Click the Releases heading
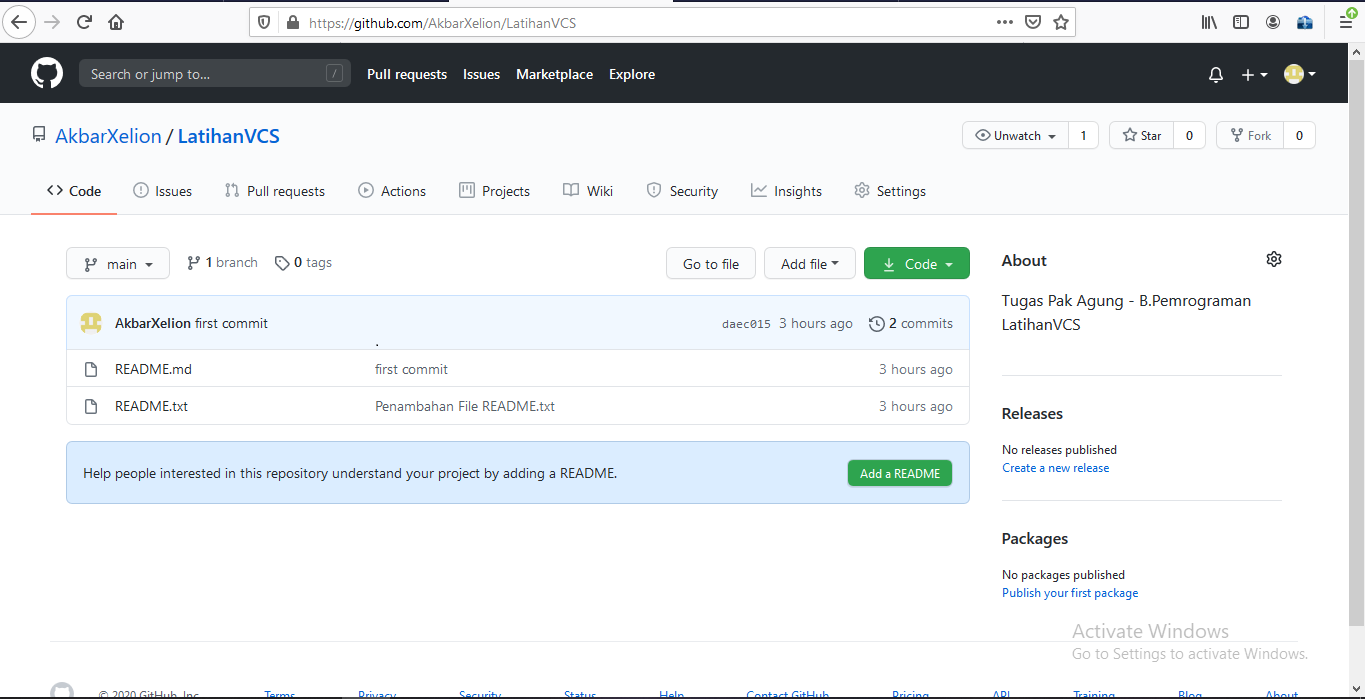The height and width of the screenshot is (699, 1365). coord(1032,414)
